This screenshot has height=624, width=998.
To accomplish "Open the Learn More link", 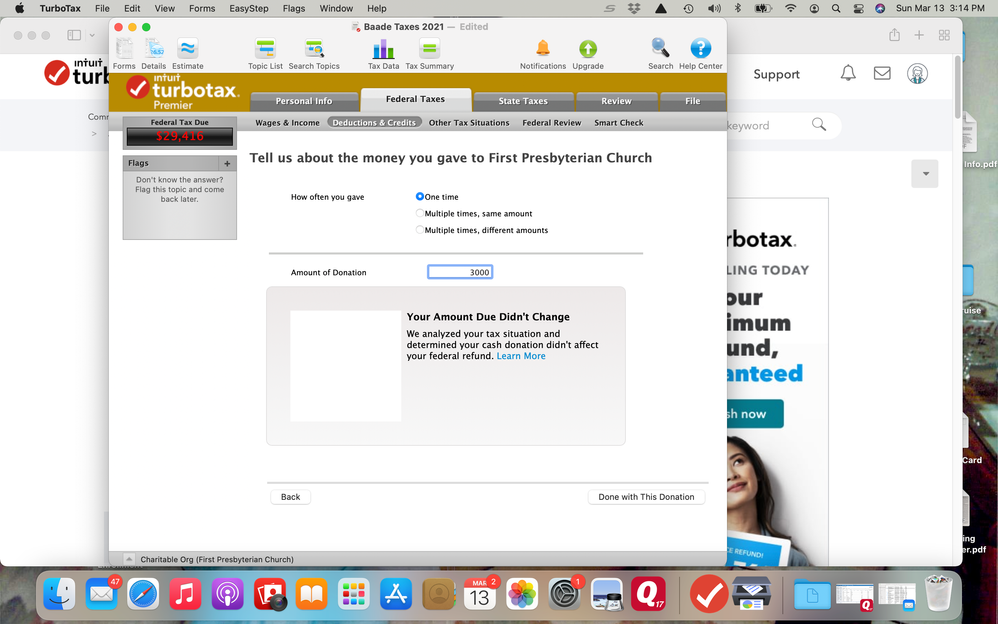I will click(x=521, y=355).
